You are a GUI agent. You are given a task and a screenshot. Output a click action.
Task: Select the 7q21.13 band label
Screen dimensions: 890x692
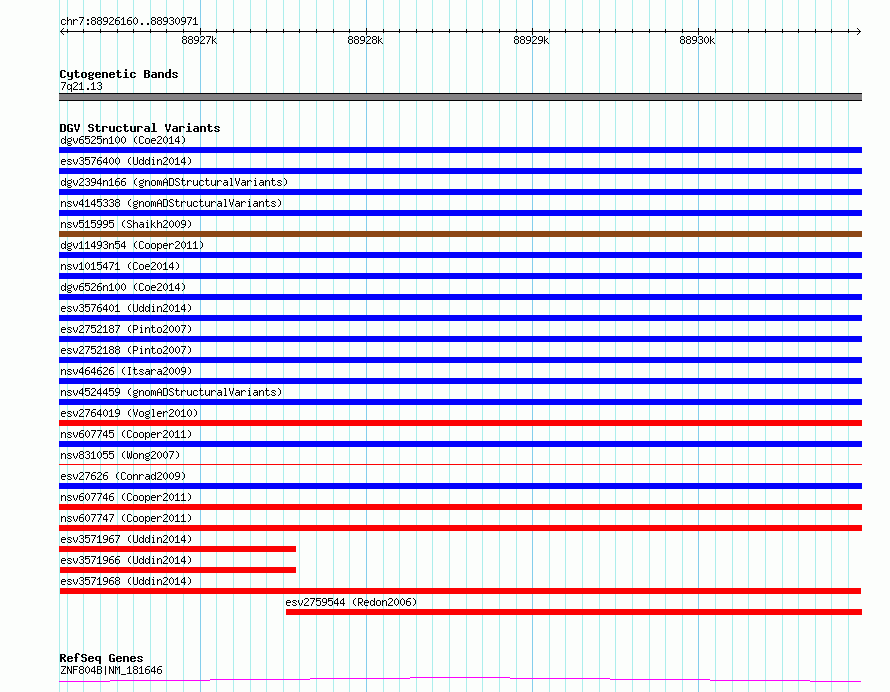[81, 86]
